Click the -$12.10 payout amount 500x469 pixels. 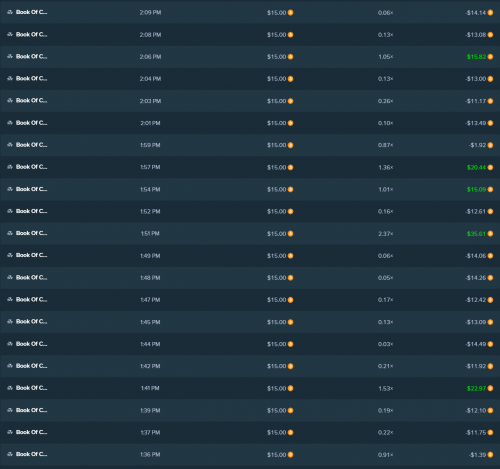[x=476, y=410]
